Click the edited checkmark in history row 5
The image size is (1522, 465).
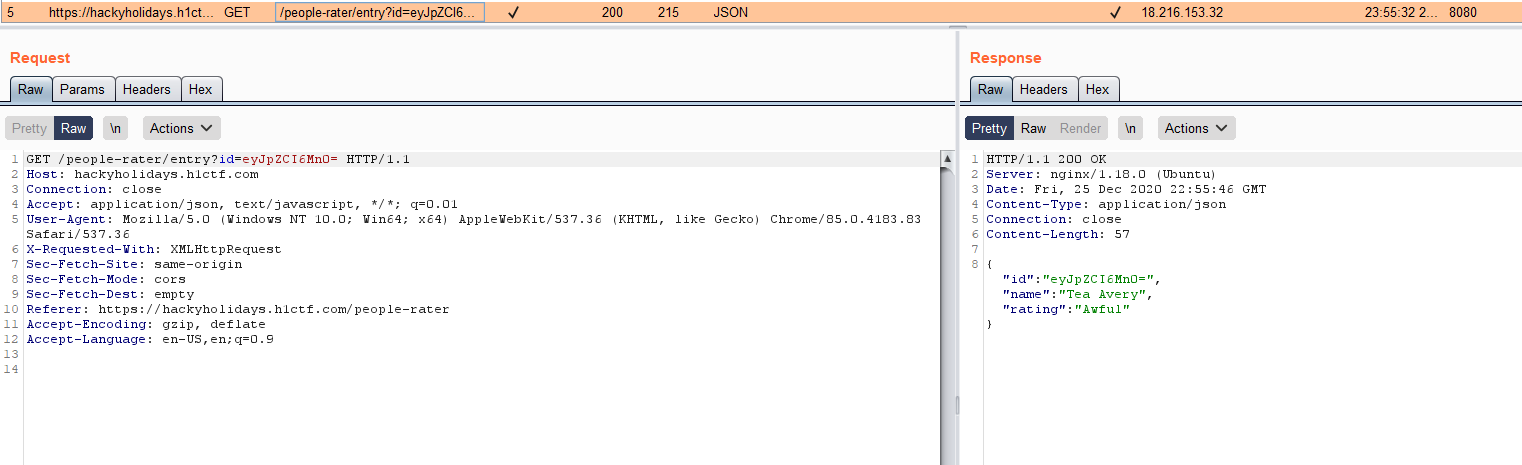tap(513, 13)
